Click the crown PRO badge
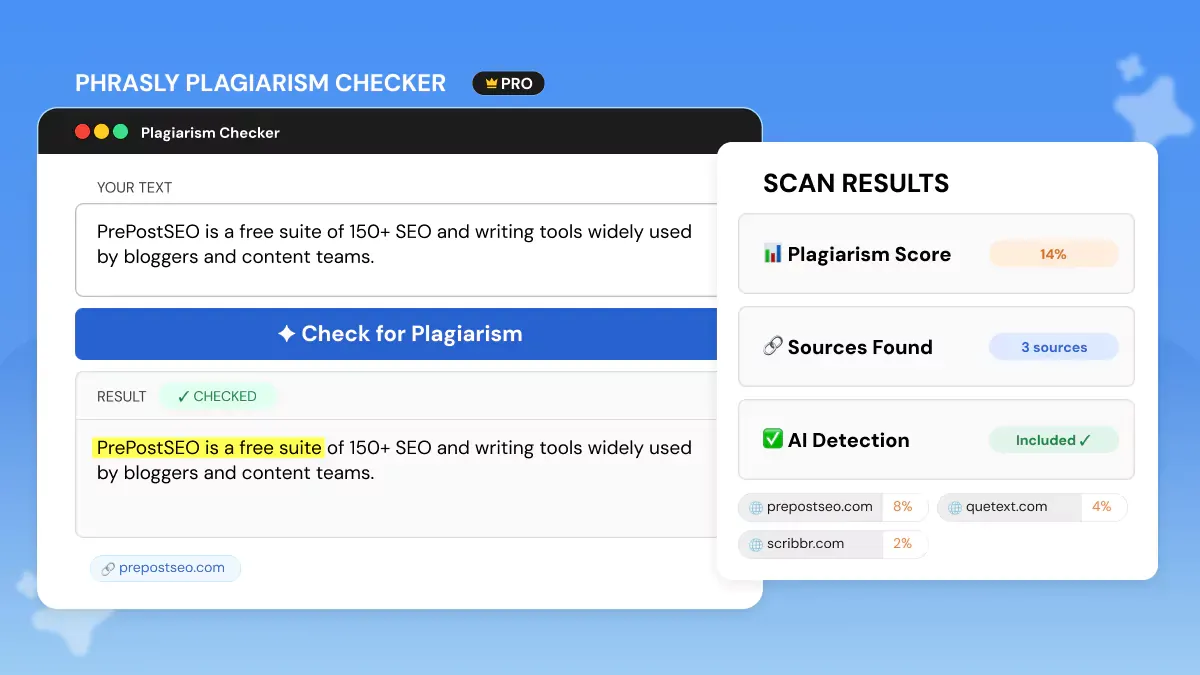The height and width of the screenshot is (675, 1200). coord(508,84)
